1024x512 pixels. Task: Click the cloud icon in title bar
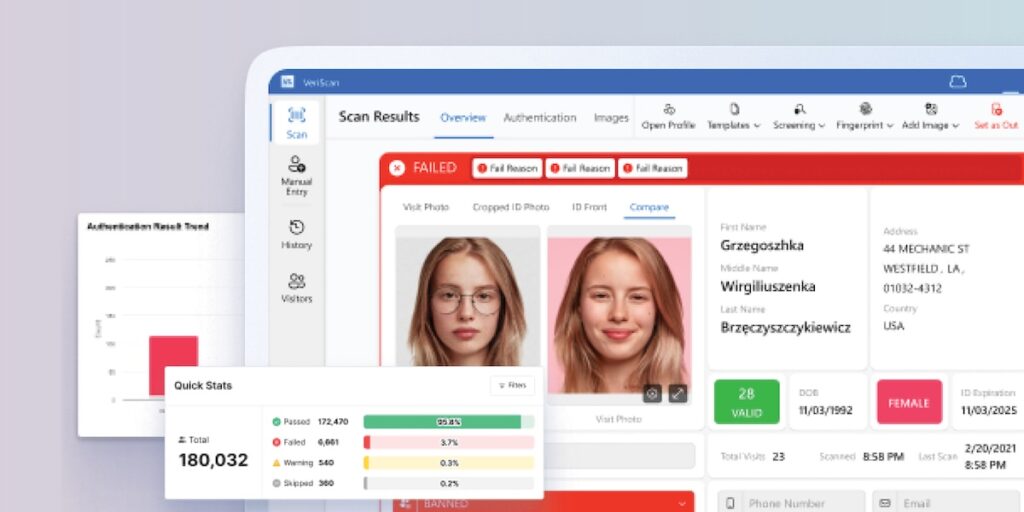[x=957, y=82]
